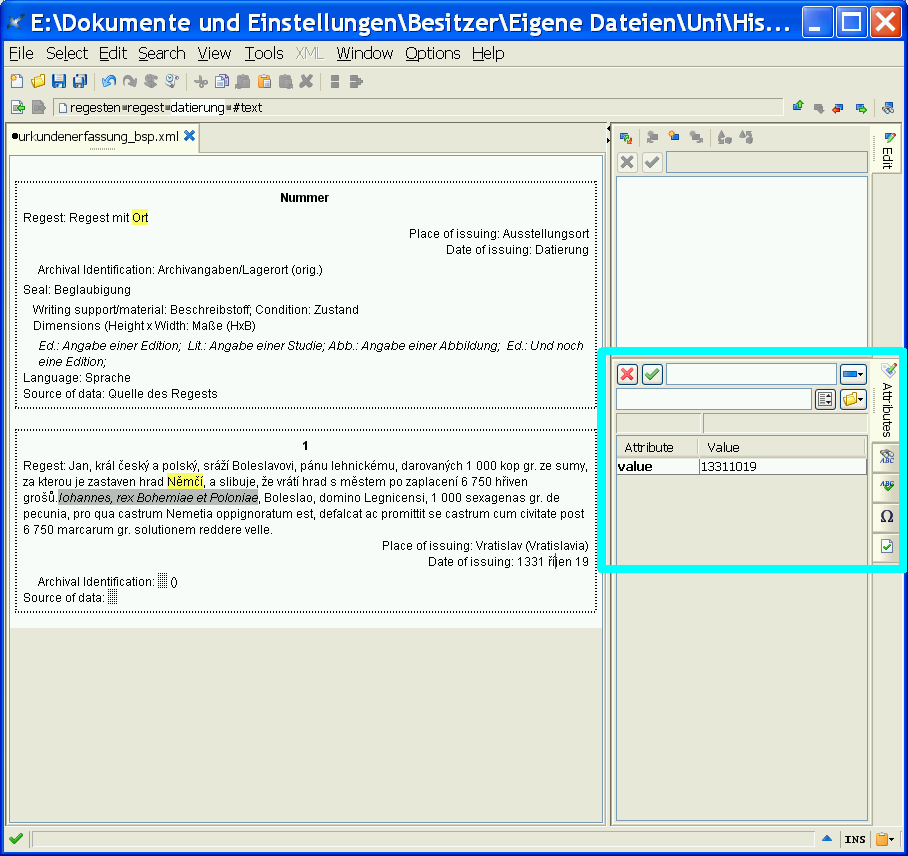Click the list stepper button in Attributes panel

click(825, 399)
